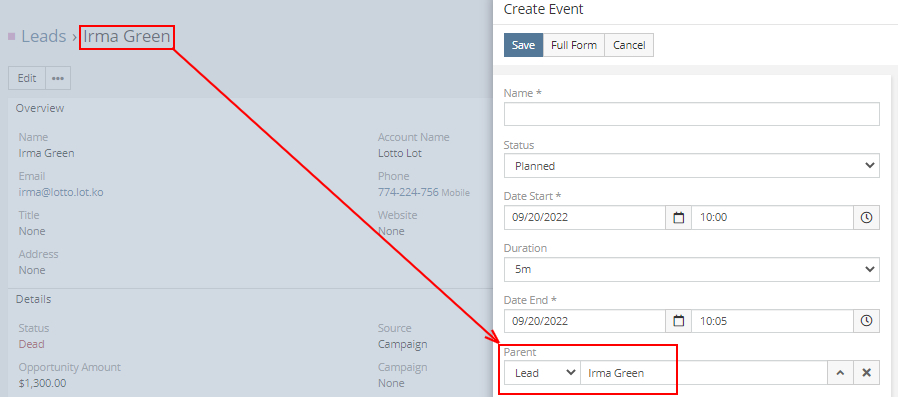This screenshot has width=898, height=397.
Task: Expand the Status dropdown showing Planned
Action: [x=692, y=166]
